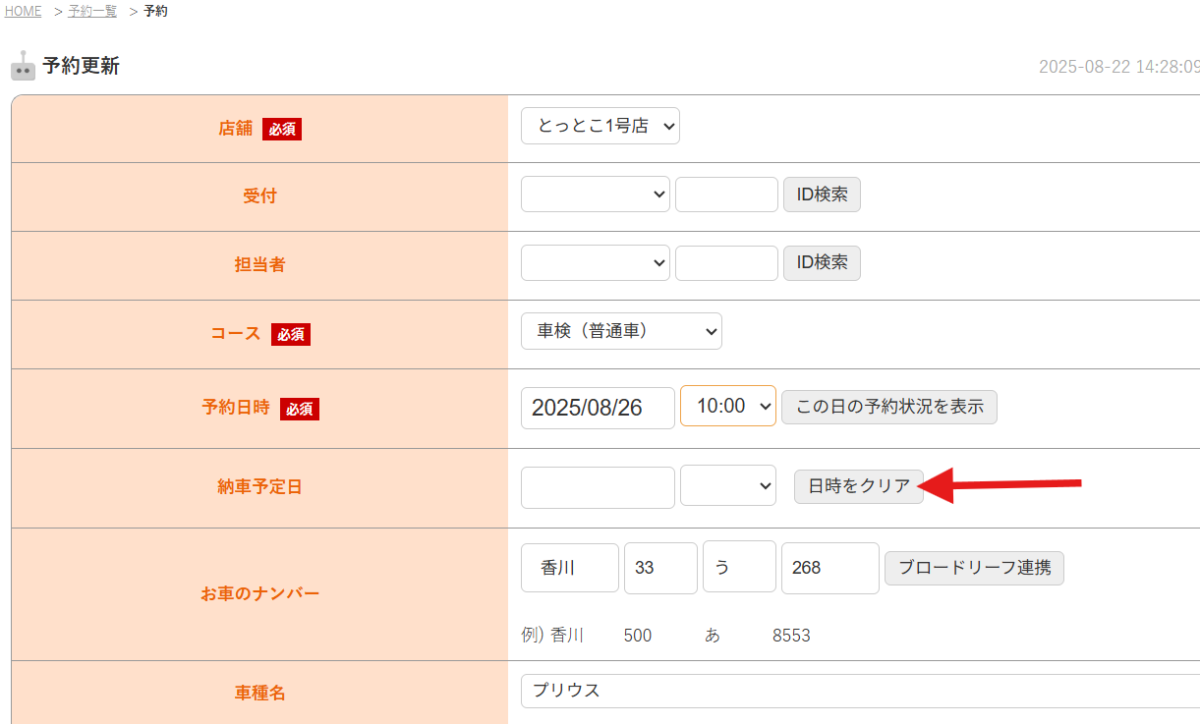Expand the 受付 staff dropdown
This screenshot has height=724, width=1200.
tap(595, 194)
